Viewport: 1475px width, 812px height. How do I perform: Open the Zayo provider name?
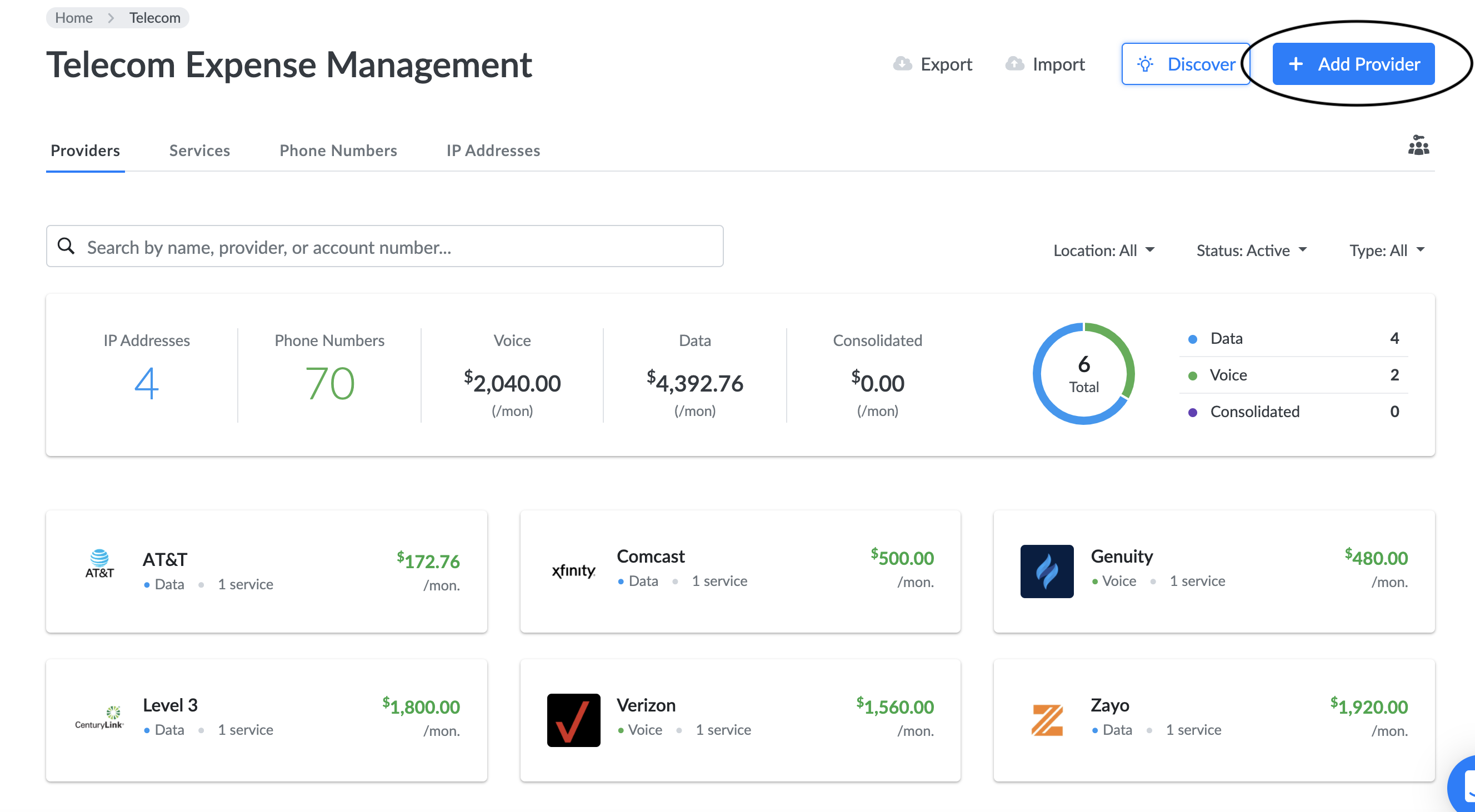coord(1109,705)
